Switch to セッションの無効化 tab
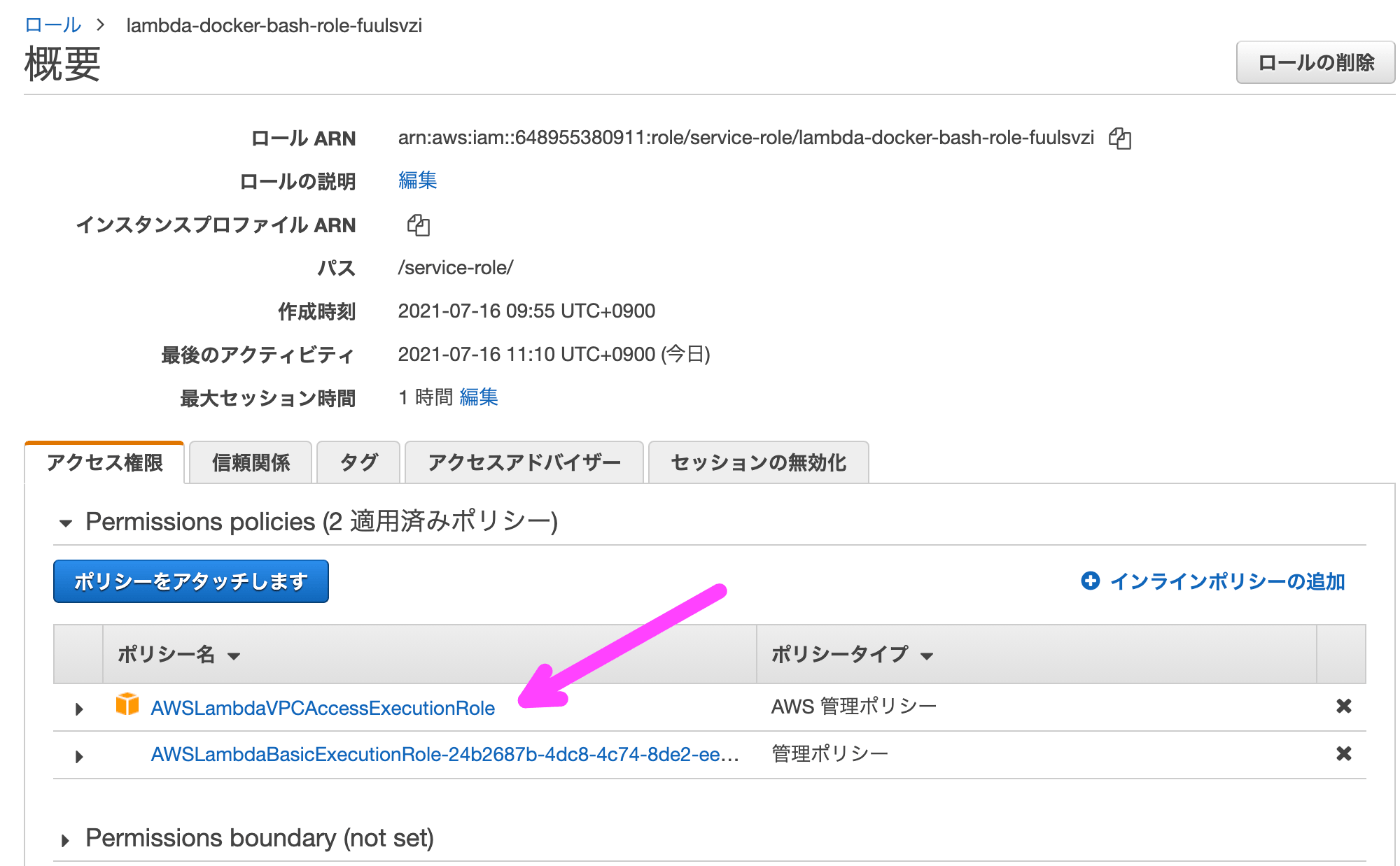The width and height of the screenshot is (1400, 866). pyautogui.click(x=758, y=463)
